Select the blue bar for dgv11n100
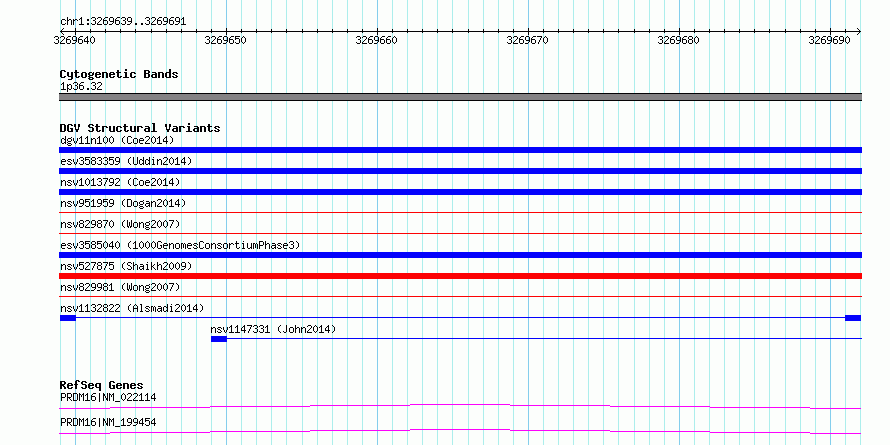This screenshot has height=445, width=890. coord(460,150)
